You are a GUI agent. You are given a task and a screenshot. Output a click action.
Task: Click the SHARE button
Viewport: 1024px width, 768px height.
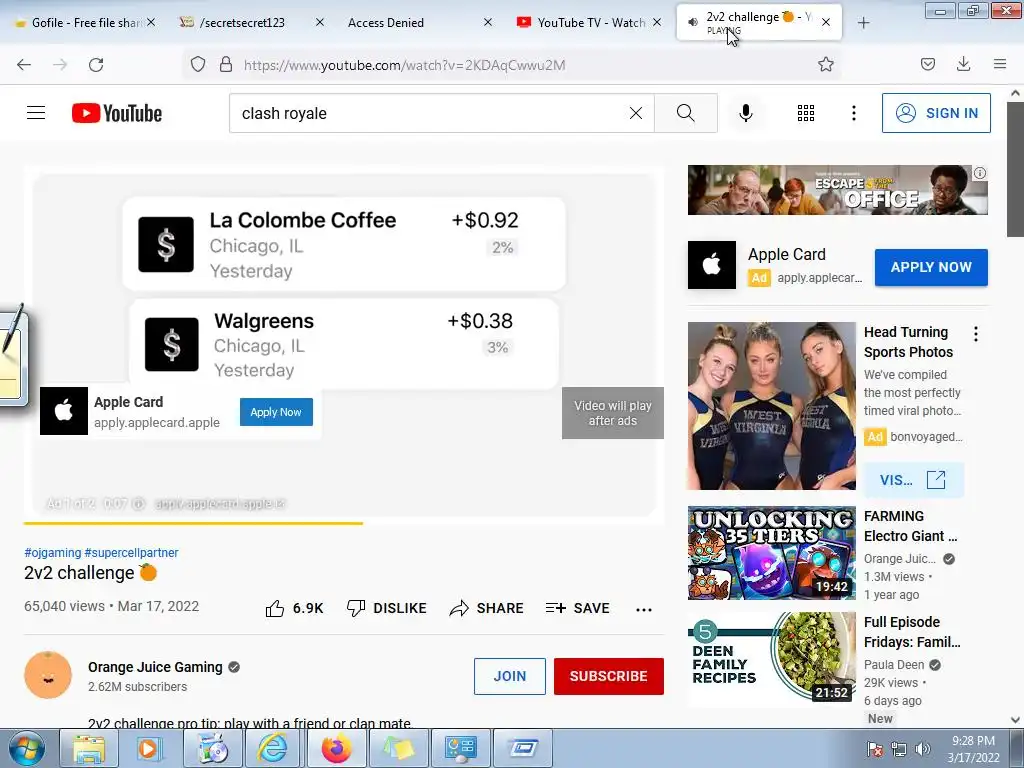click(487, 608)
